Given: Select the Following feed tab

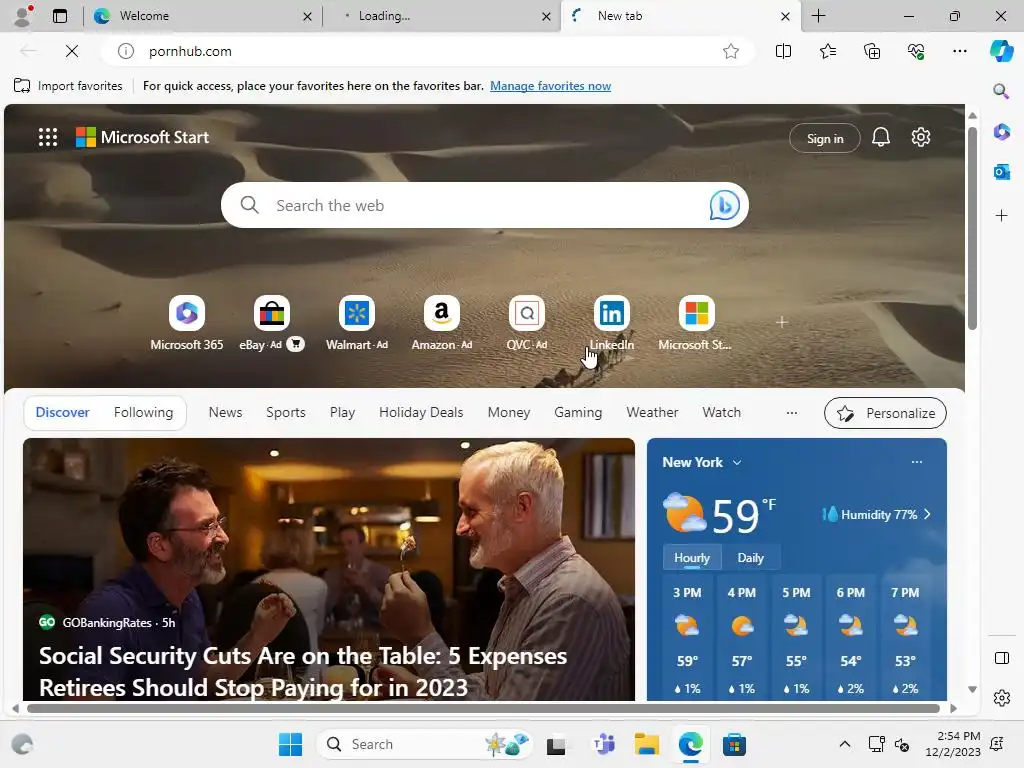Looking at the screenshot, I should click(x=143, y=412).
